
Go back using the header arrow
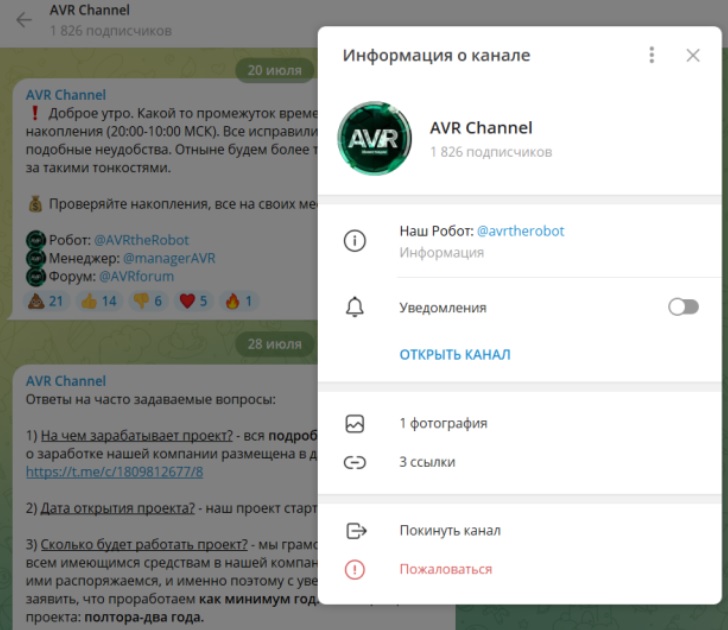pyautogui.click(x=24, y=20)
